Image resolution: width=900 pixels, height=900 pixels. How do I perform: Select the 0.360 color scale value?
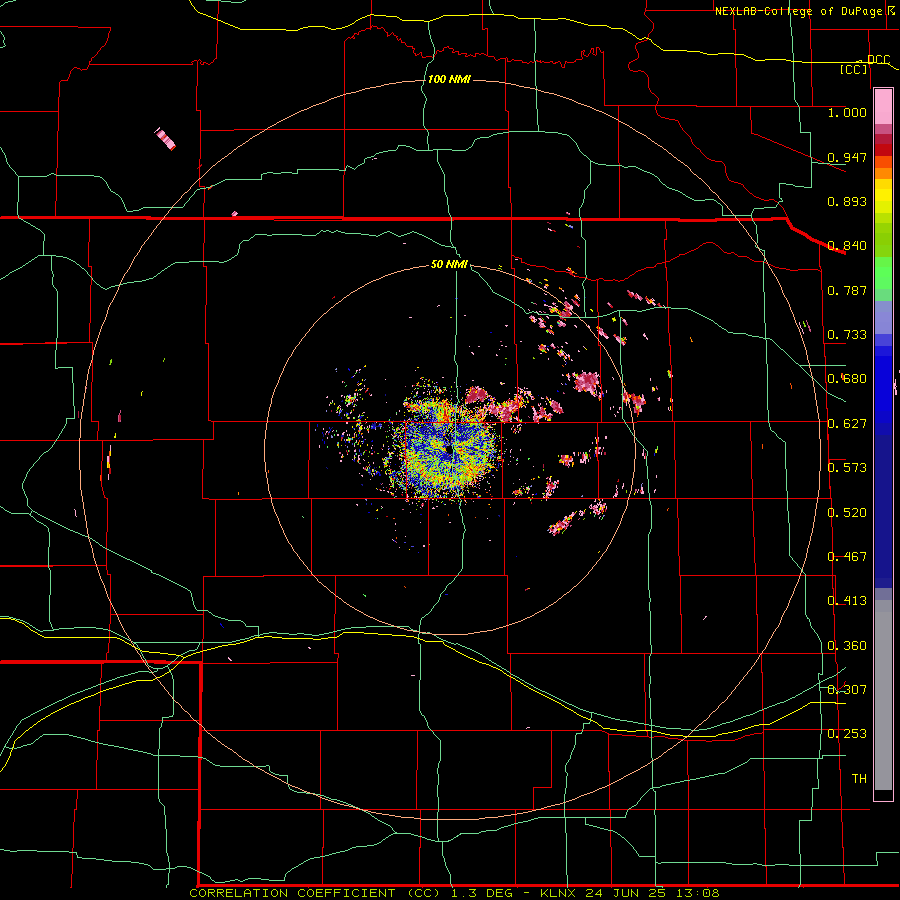[x=847, y=646]
